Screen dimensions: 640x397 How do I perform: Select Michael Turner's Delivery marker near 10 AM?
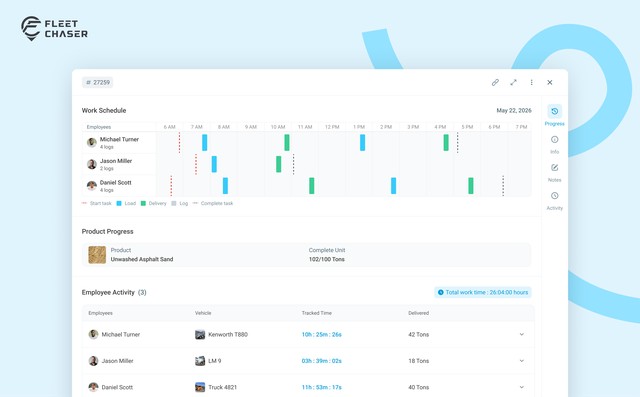(x=287, y=142)
